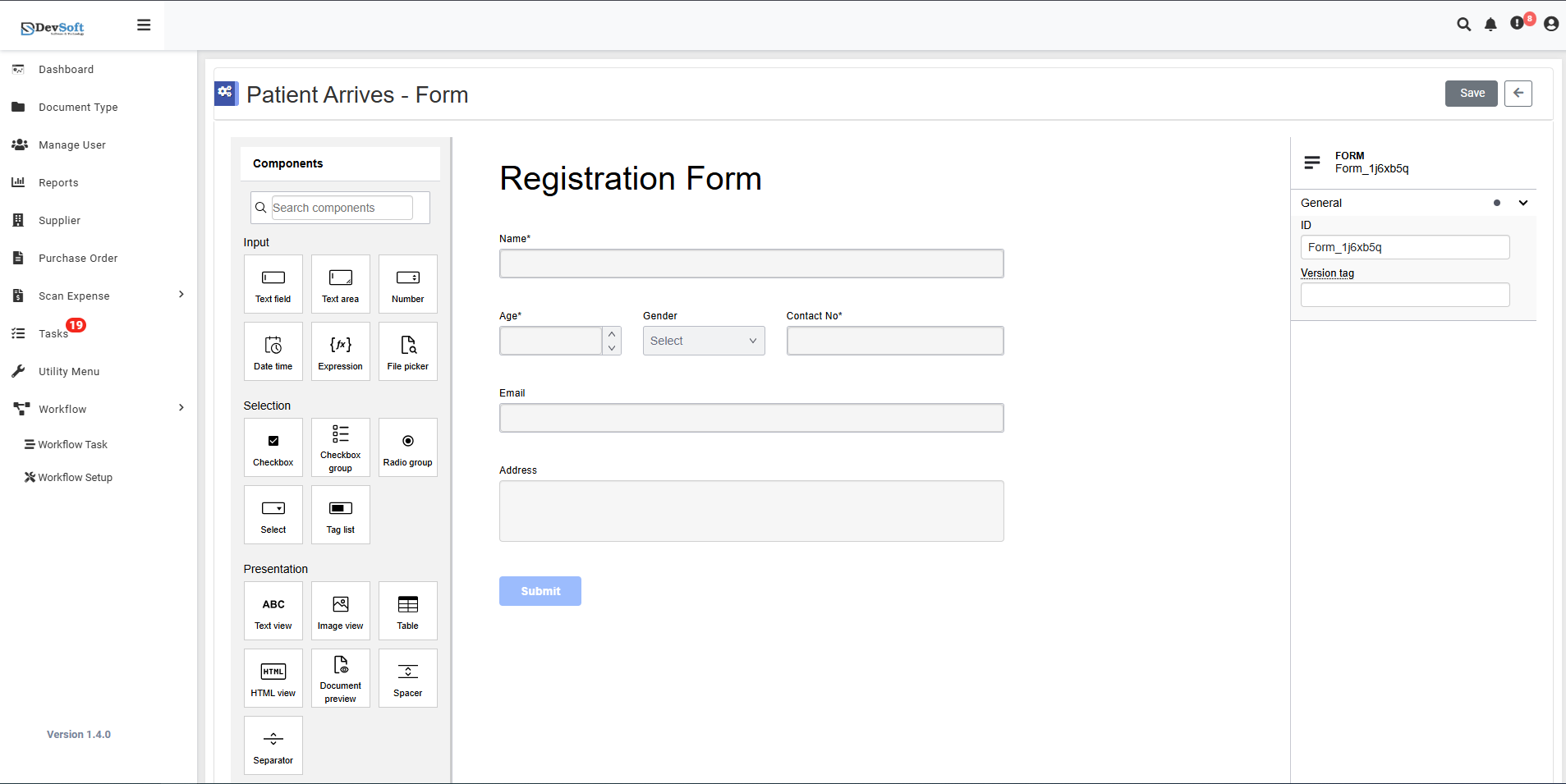Click the Submit button
Viewport: 1566px width, 784px height.
click(539, 590)
